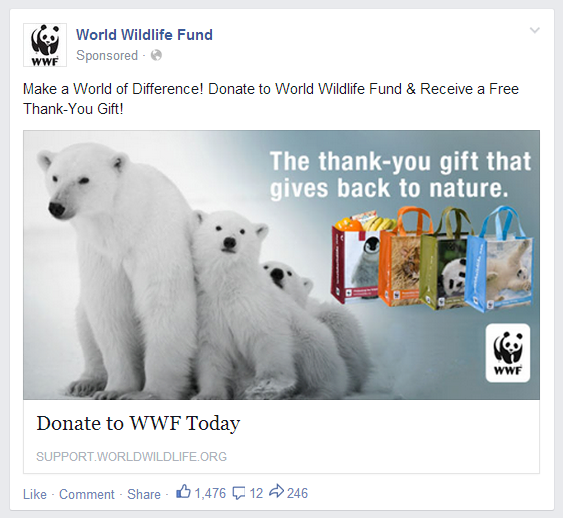Click the comment bubble count icon
This screenshot has height=518, width=563.
point(239,493)
